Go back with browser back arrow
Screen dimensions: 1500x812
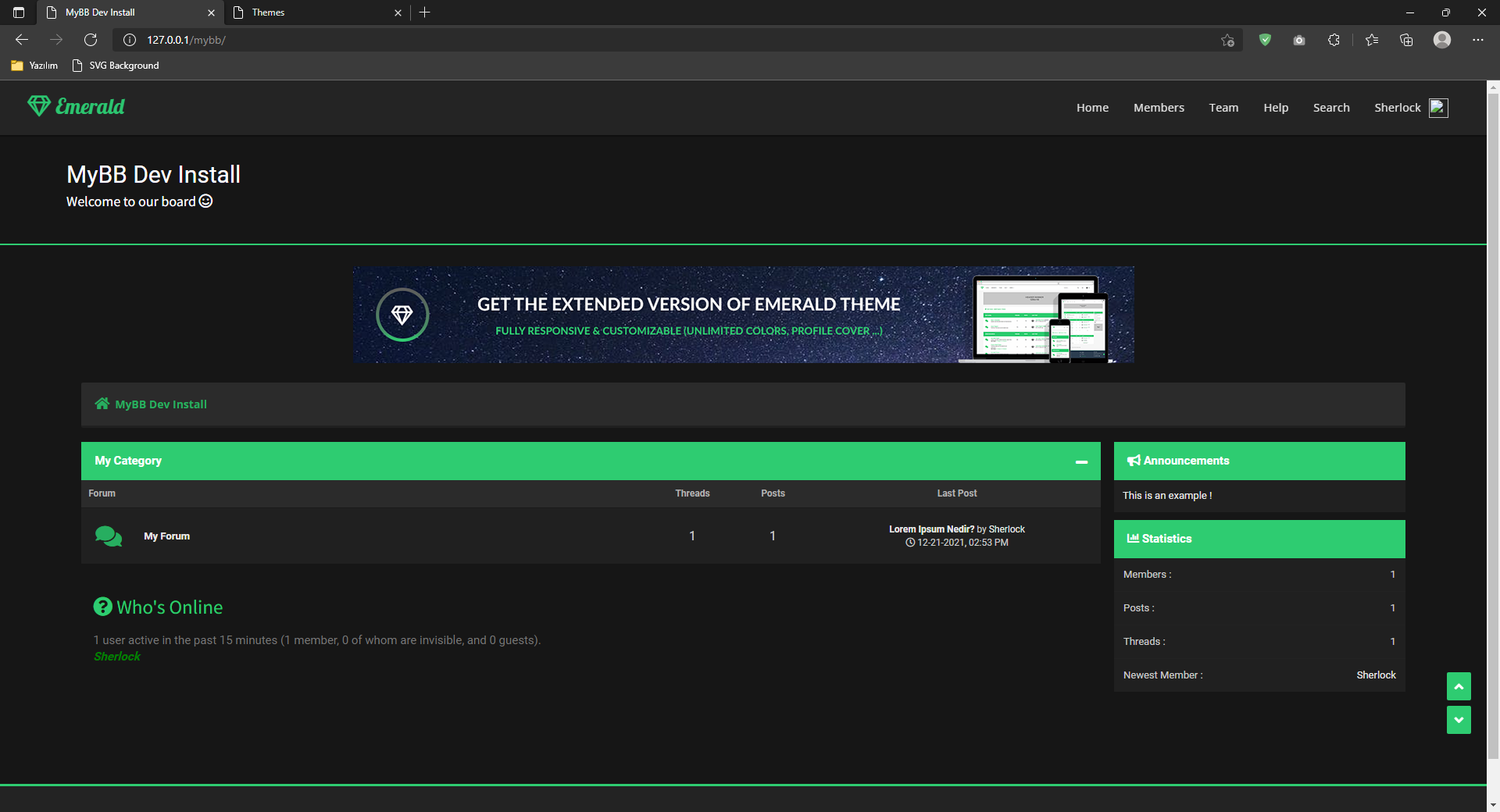click(x=22, y=40)
